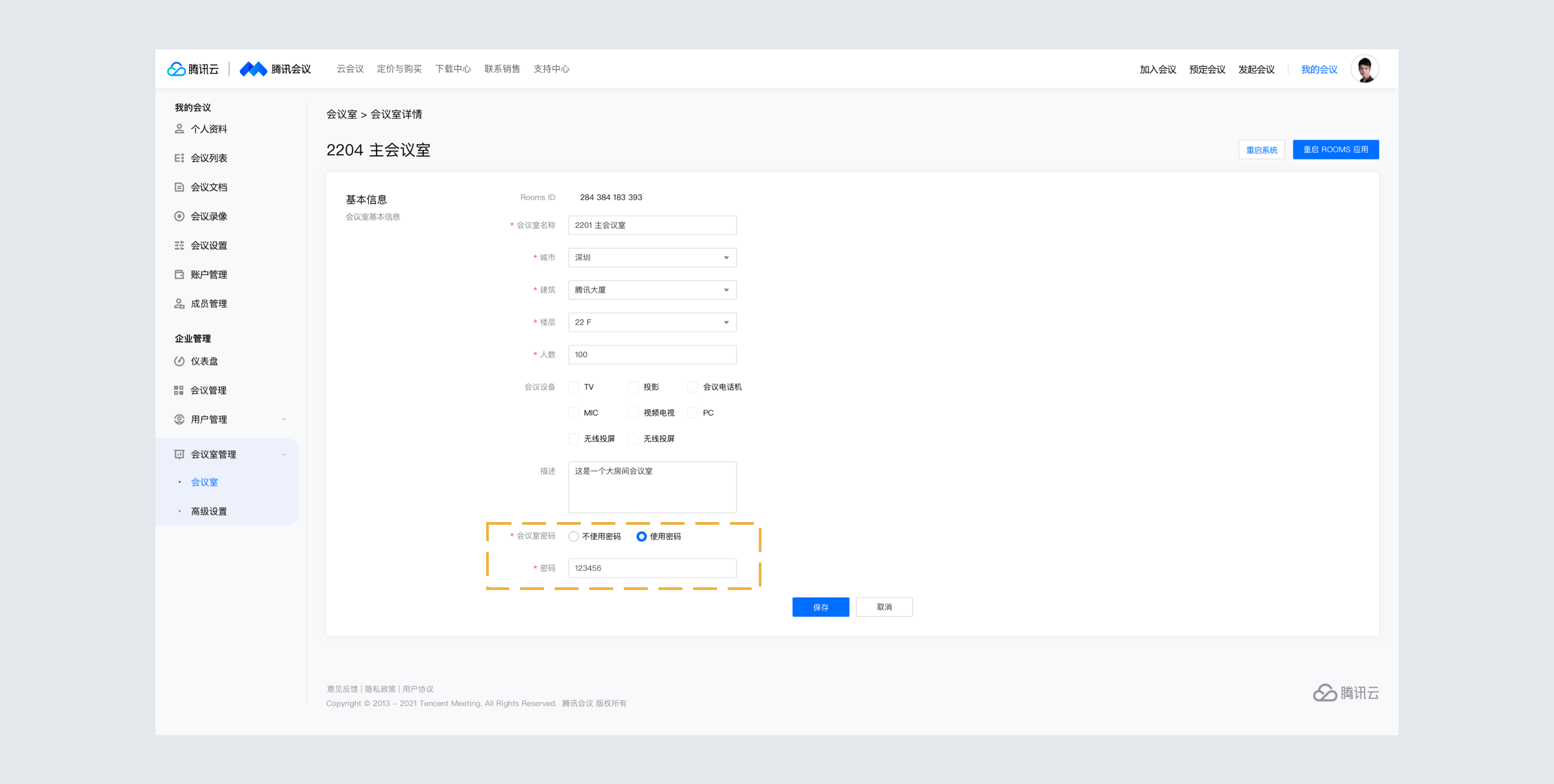This screenshot has height=784, width=1554.
Task: Click the 加入会议 link
Action: (x=1158, y=69)
